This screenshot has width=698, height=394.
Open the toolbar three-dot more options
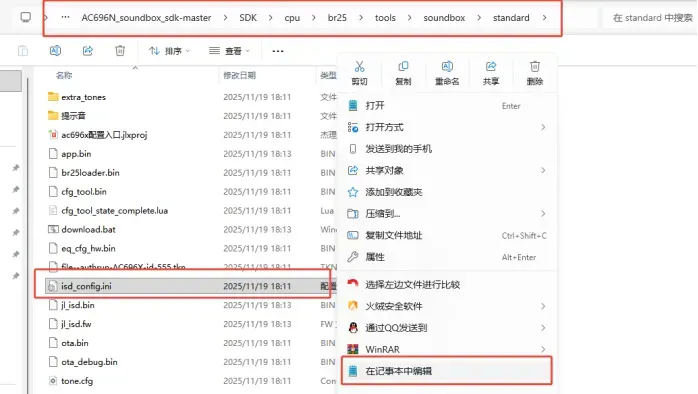pos(278,51)
